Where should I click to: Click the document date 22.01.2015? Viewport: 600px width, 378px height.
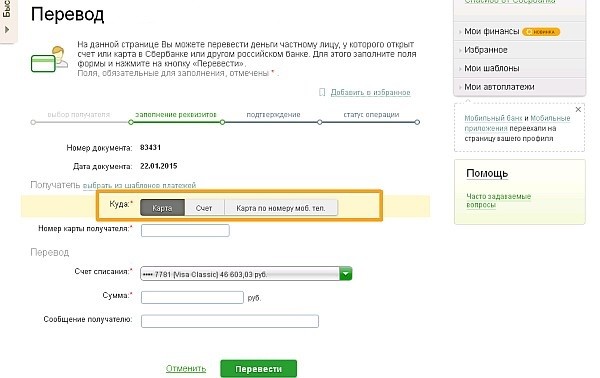tap(158, 166)
